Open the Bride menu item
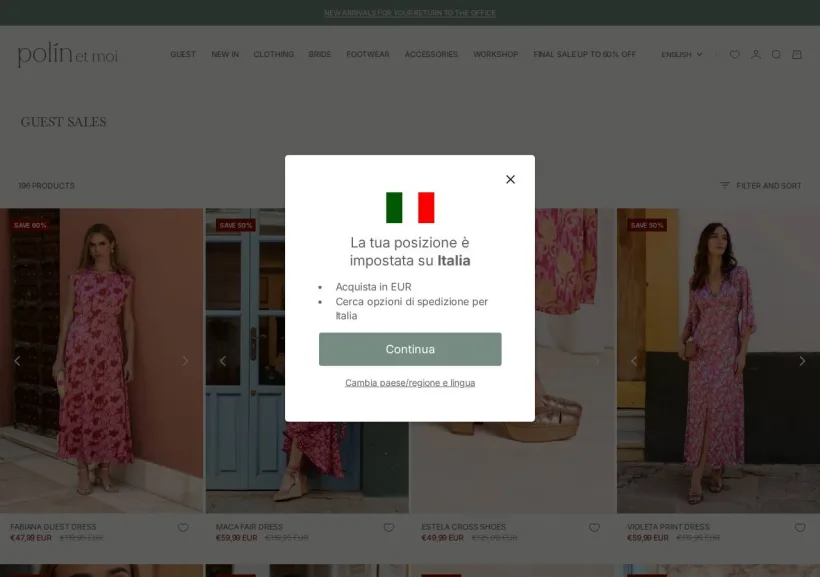The height and width of the screenshot is (577, 820). coord(320,54)
